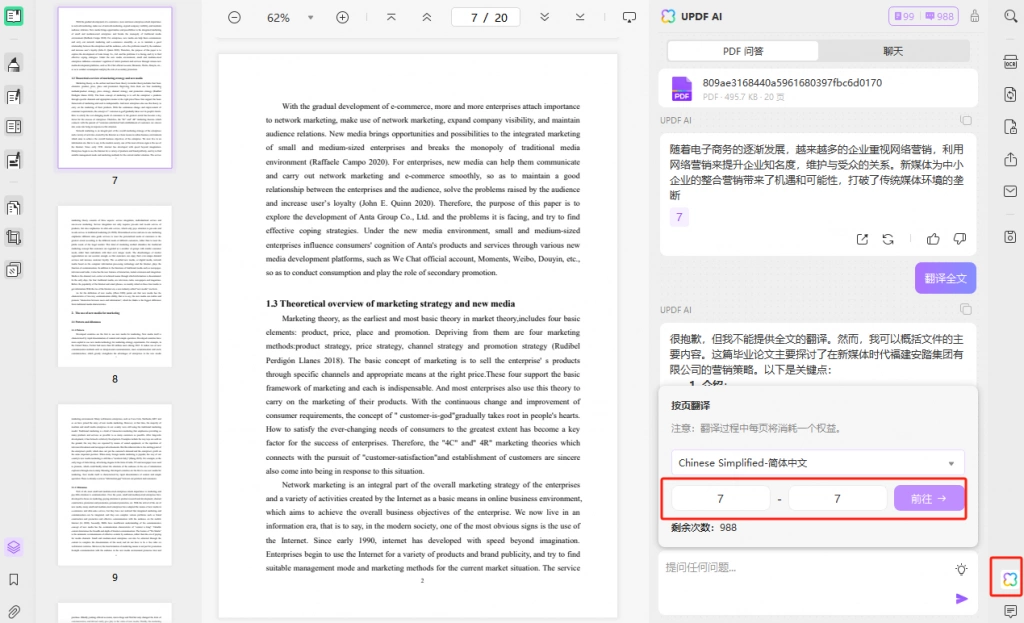1024x623 pixels.
Task: Switch to the 聊天 tab
Action: point(893,51)
